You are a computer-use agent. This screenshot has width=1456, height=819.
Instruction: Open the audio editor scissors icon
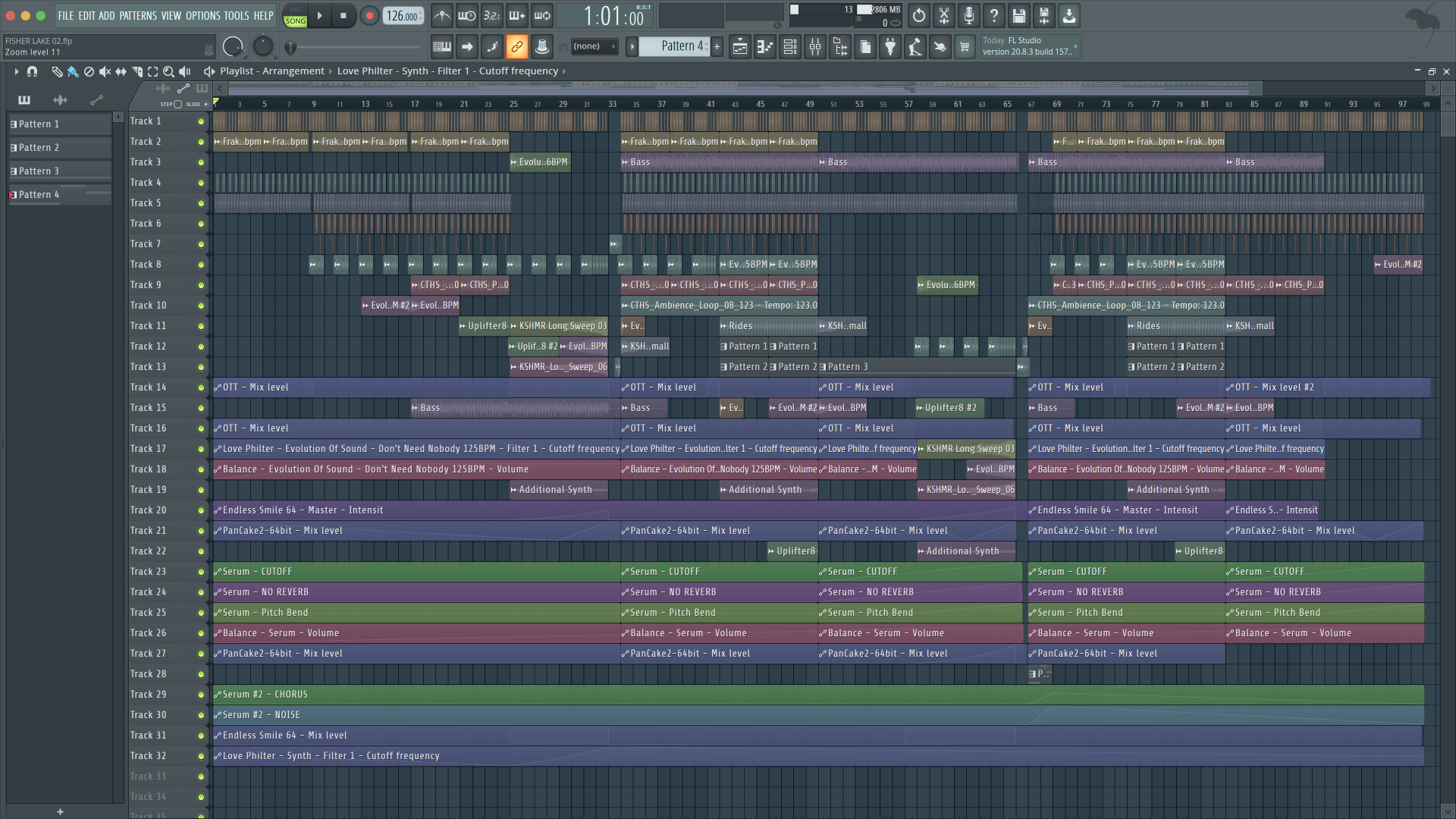(x=944, y=15)
